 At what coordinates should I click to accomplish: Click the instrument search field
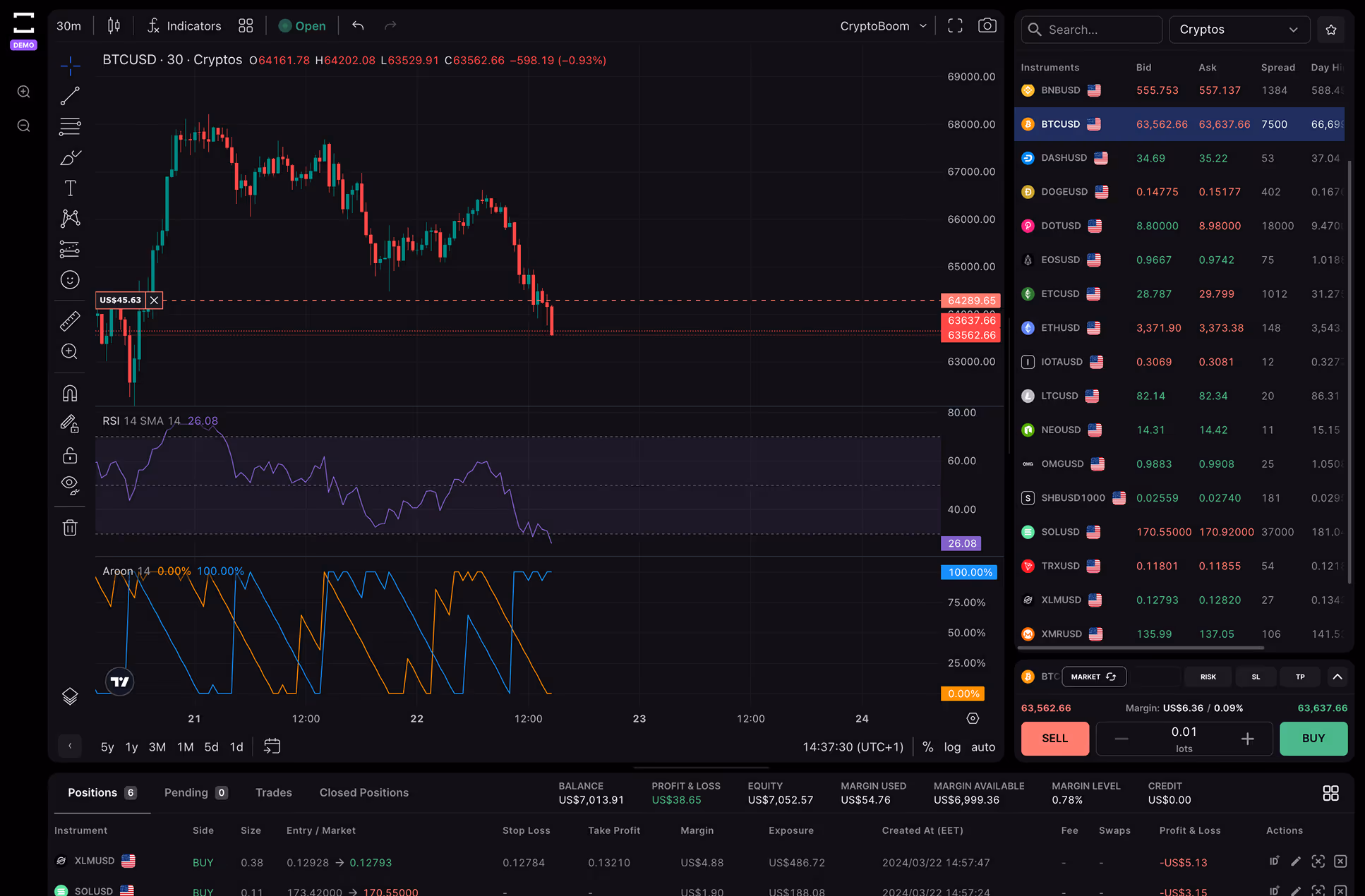(x=1091, y=30)
